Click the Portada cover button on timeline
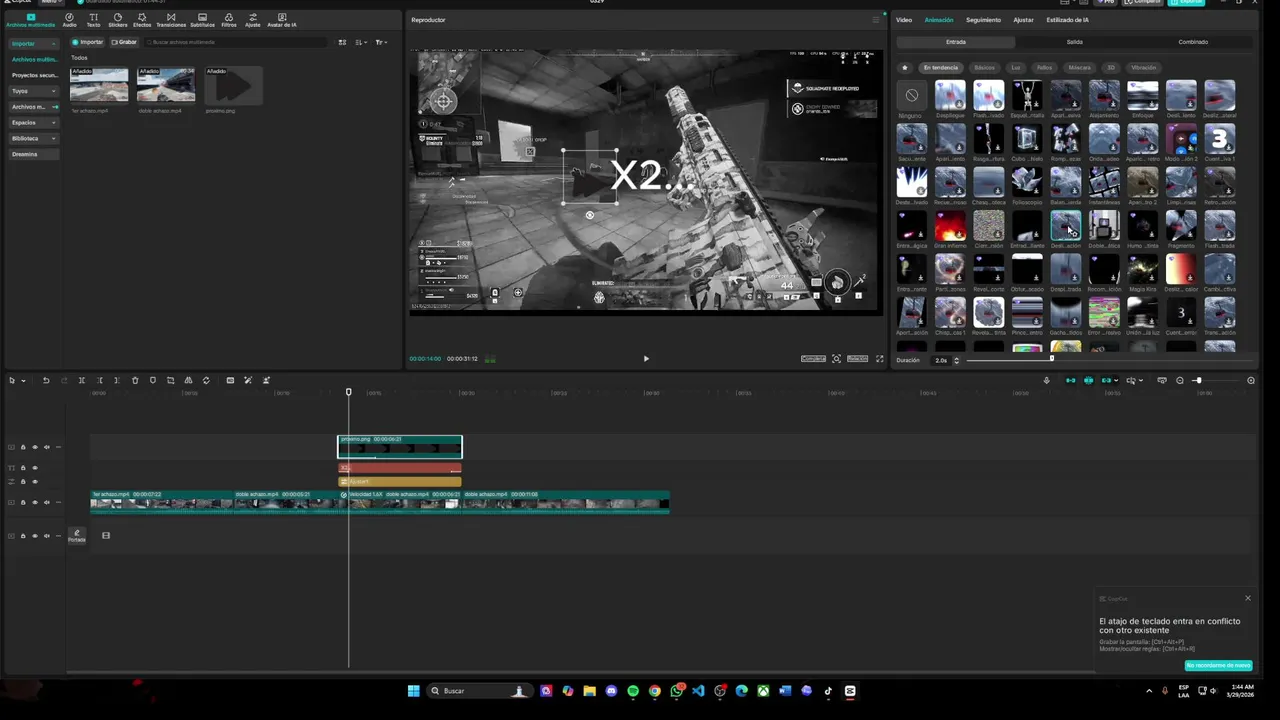 pyautogui.click(x=77, y=535)
